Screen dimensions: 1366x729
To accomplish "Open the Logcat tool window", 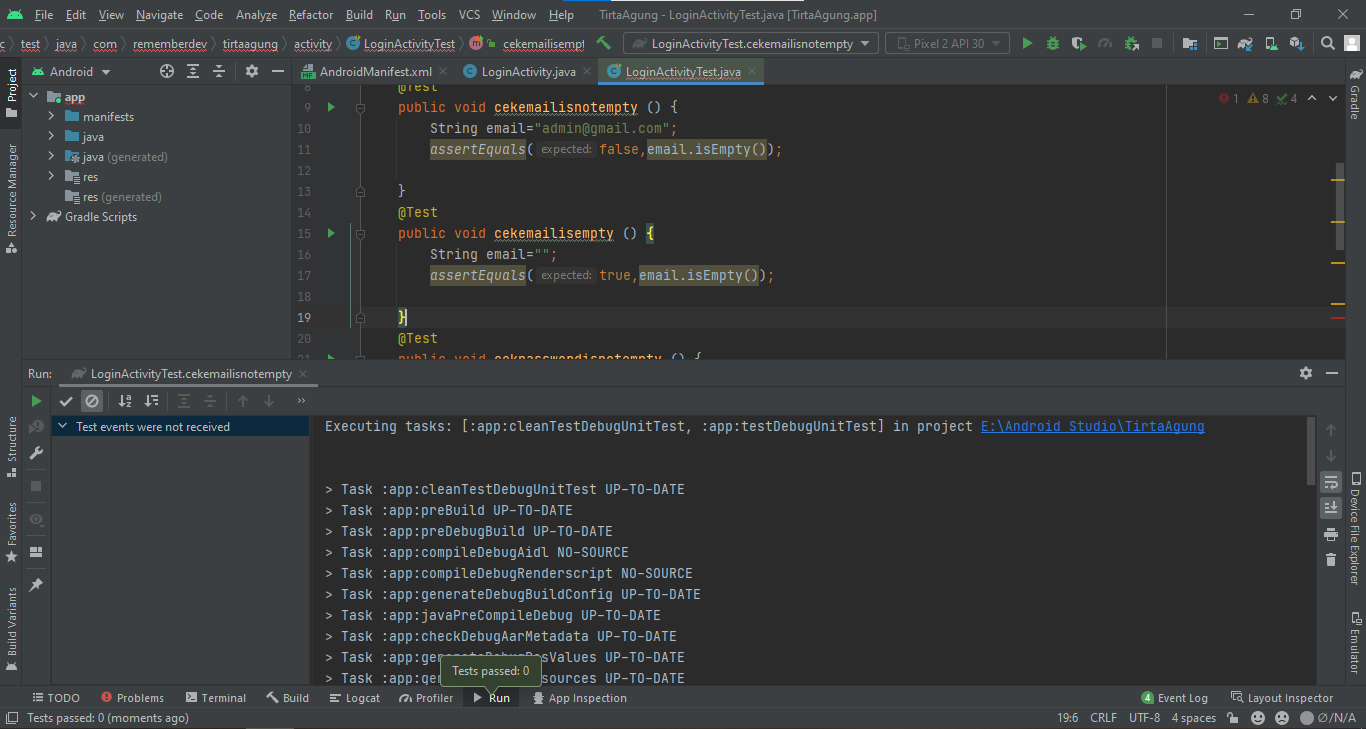I will click(x=353, y=698).
